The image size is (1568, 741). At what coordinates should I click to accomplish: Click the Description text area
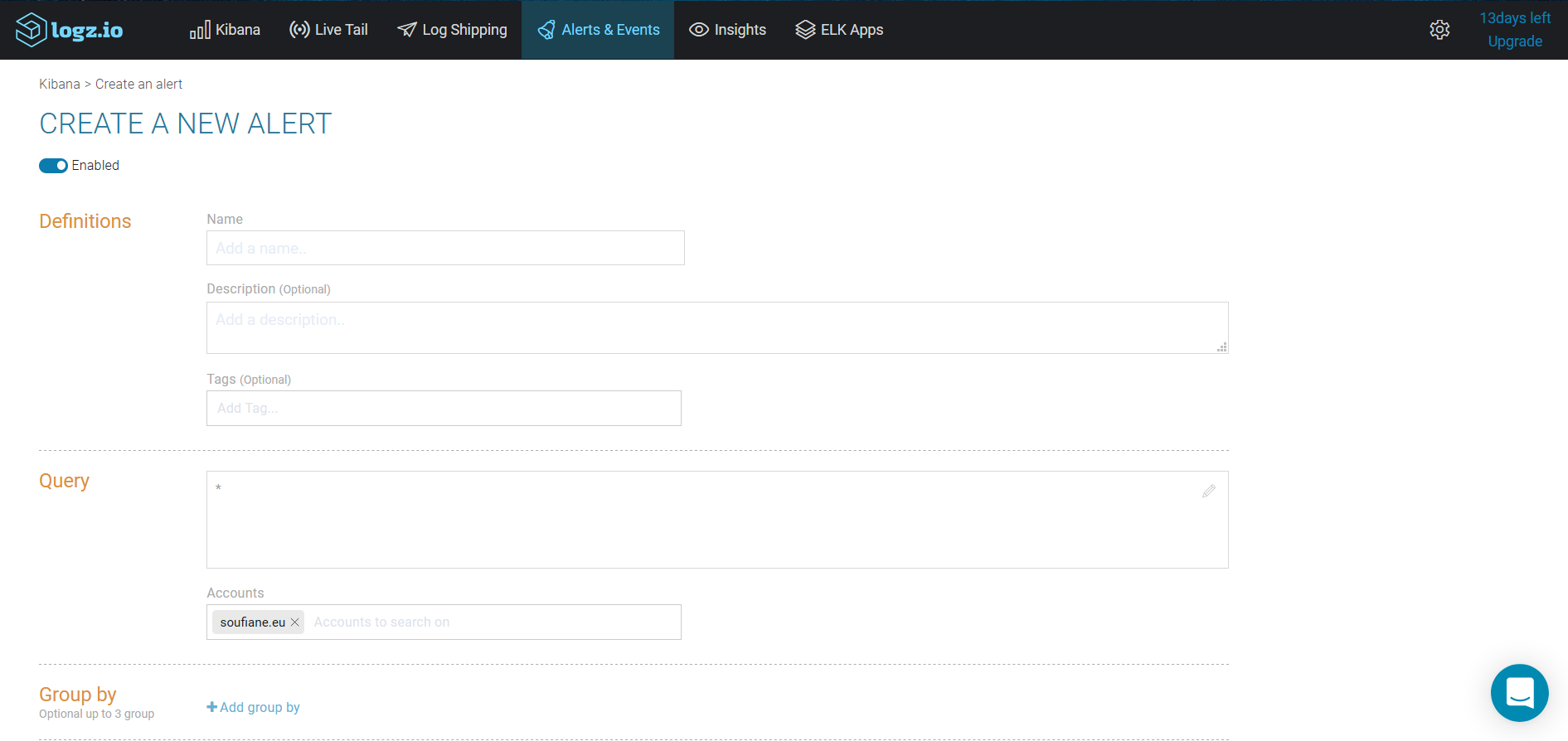click(x=717, y=327)
